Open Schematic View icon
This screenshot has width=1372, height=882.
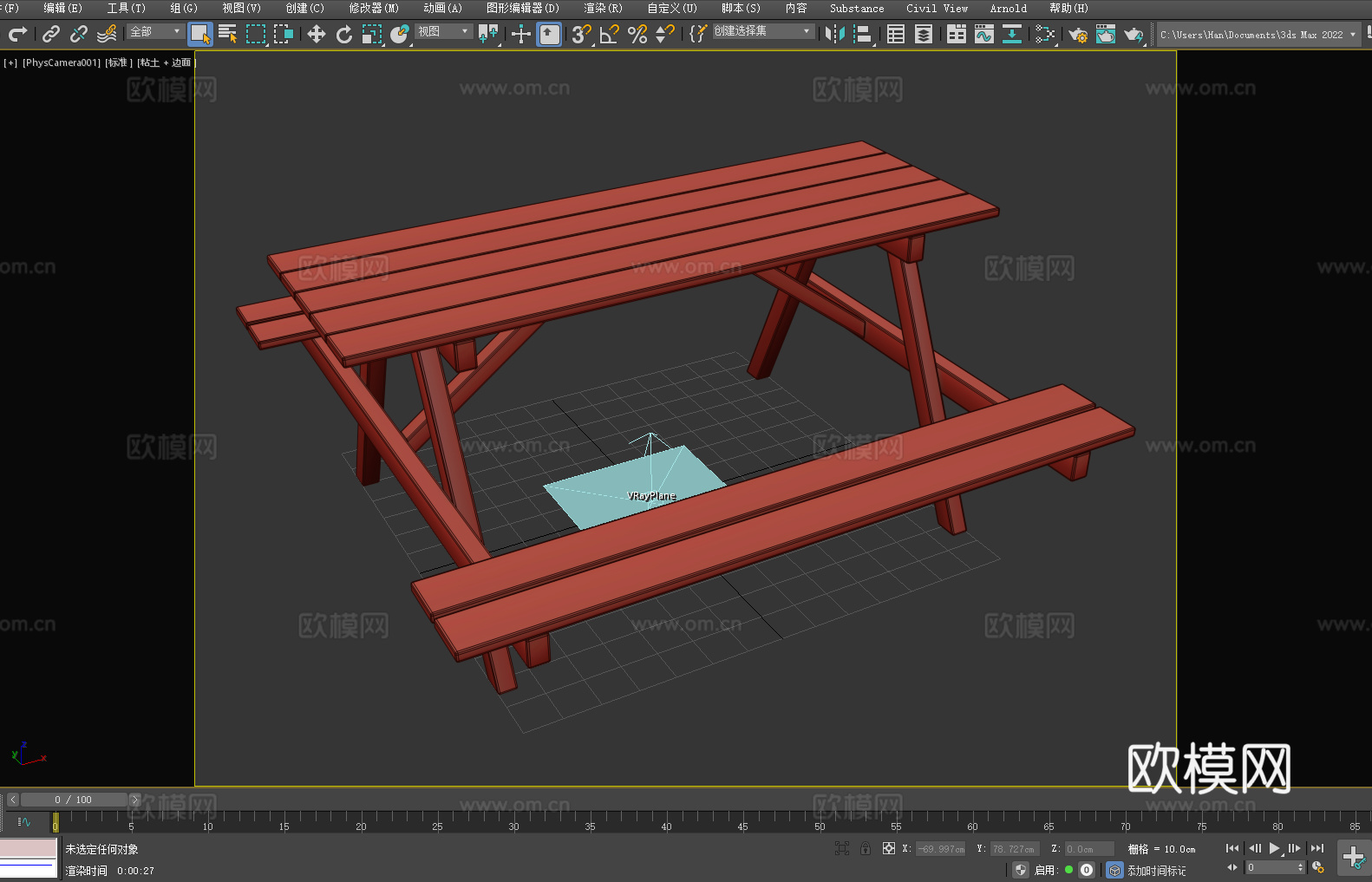1045,35
